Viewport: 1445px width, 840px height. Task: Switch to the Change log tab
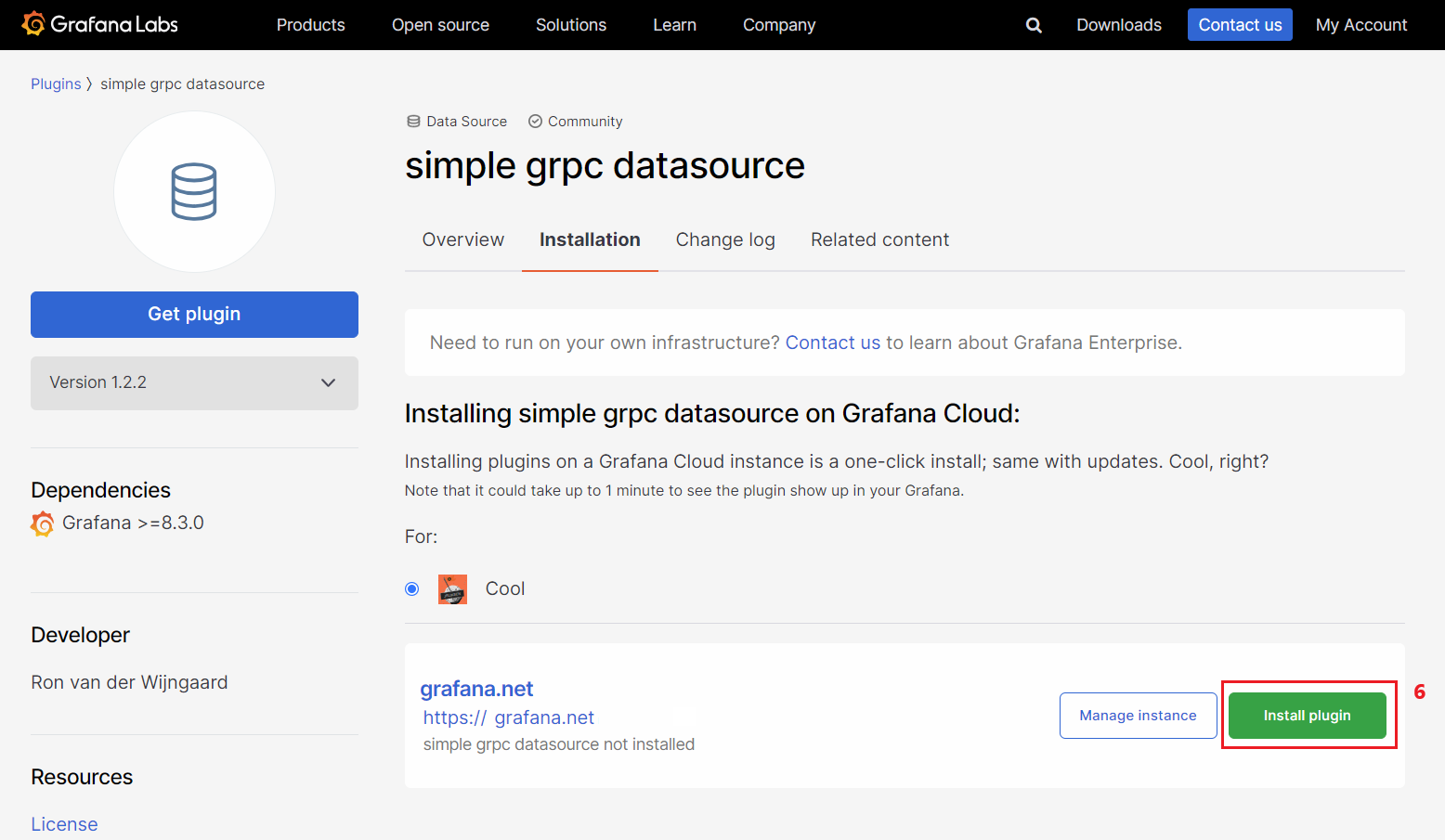tap(725, 239)
